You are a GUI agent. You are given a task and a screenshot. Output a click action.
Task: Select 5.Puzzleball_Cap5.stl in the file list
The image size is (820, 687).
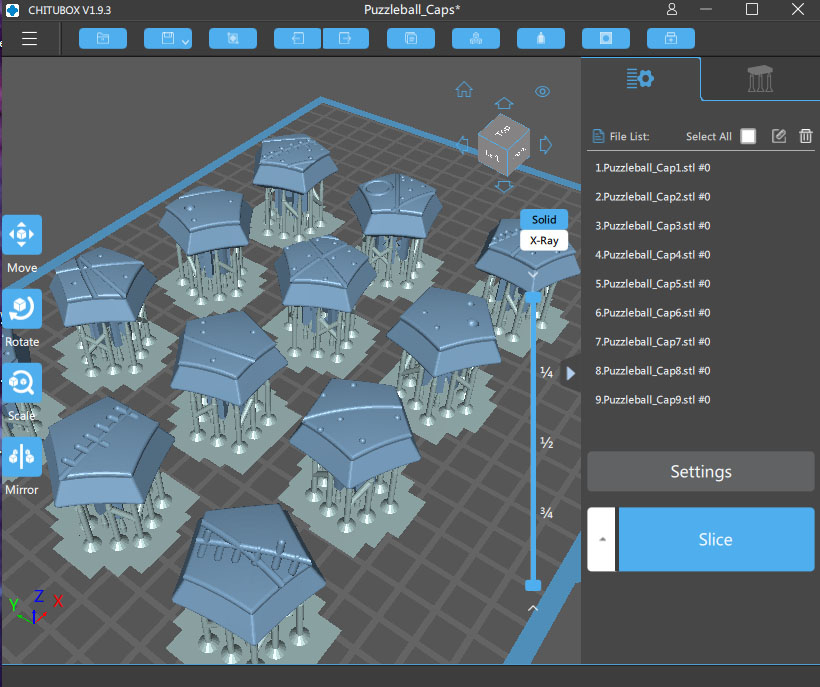pyautogui.click(x=652, y=284)
